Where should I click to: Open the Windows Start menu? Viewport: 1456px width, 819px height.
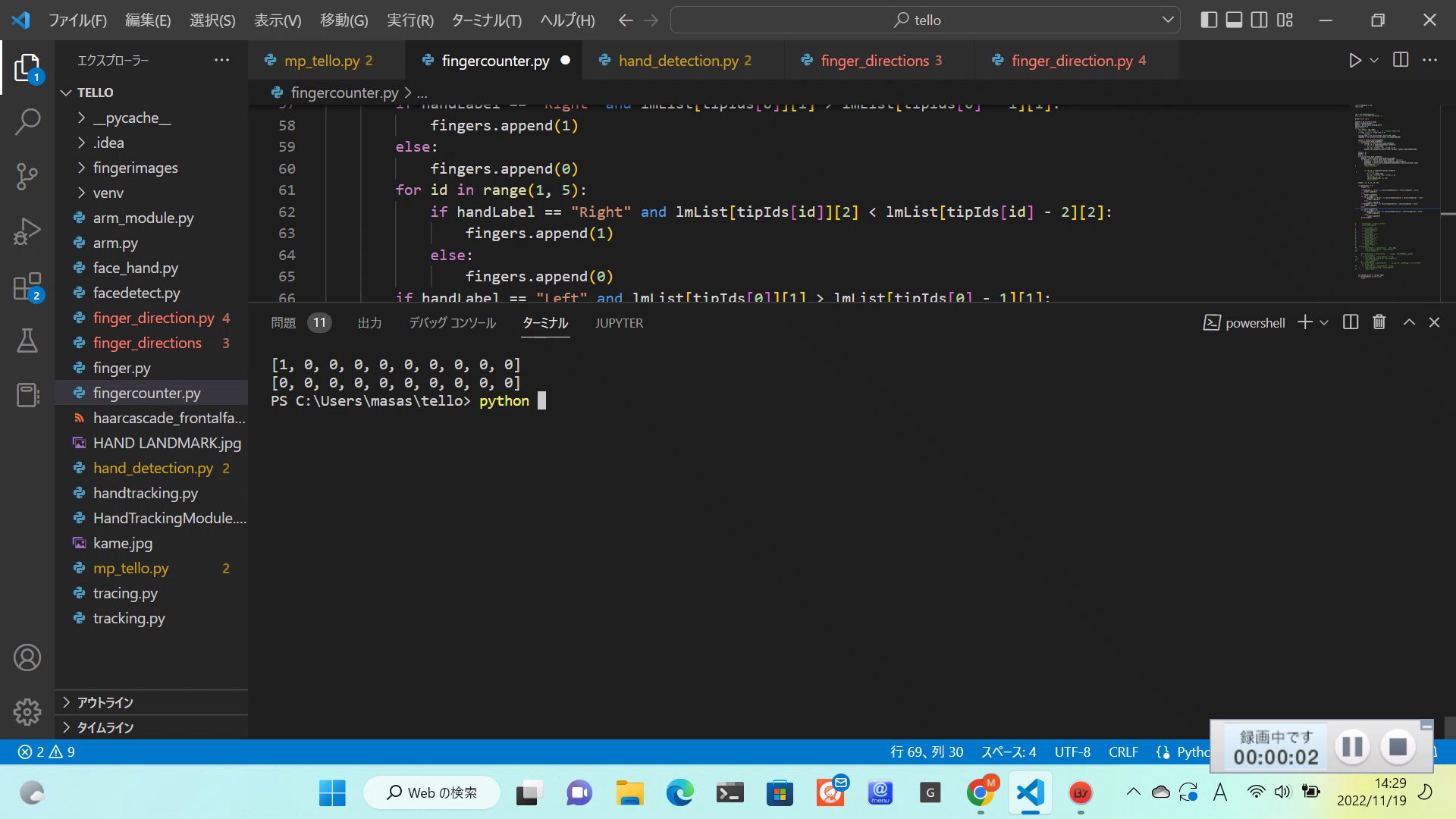332,793
